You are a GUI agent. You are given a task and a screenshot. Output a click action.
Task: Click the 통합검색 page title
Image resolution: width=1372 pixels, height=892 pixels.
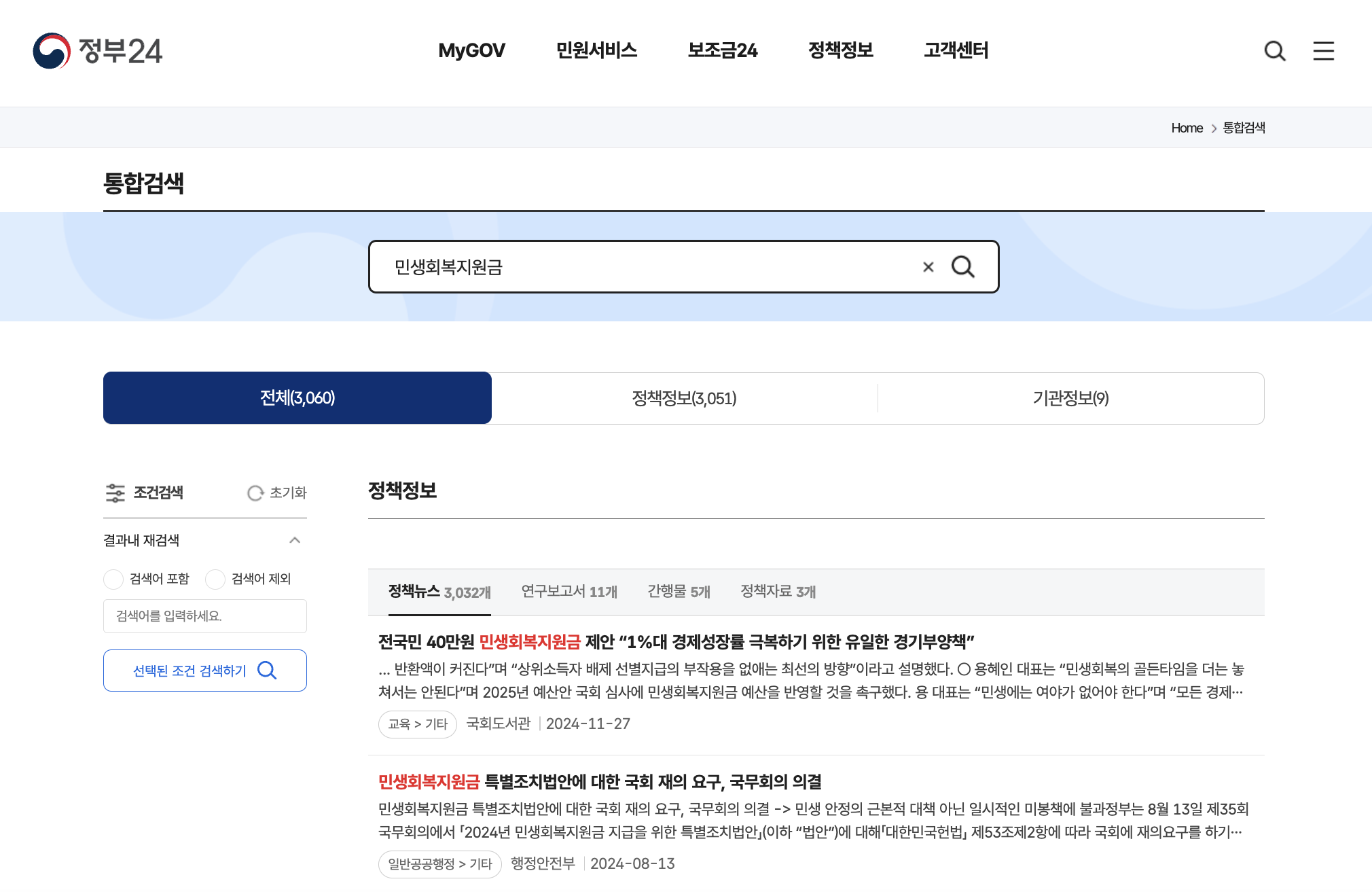tap(143, 183)
